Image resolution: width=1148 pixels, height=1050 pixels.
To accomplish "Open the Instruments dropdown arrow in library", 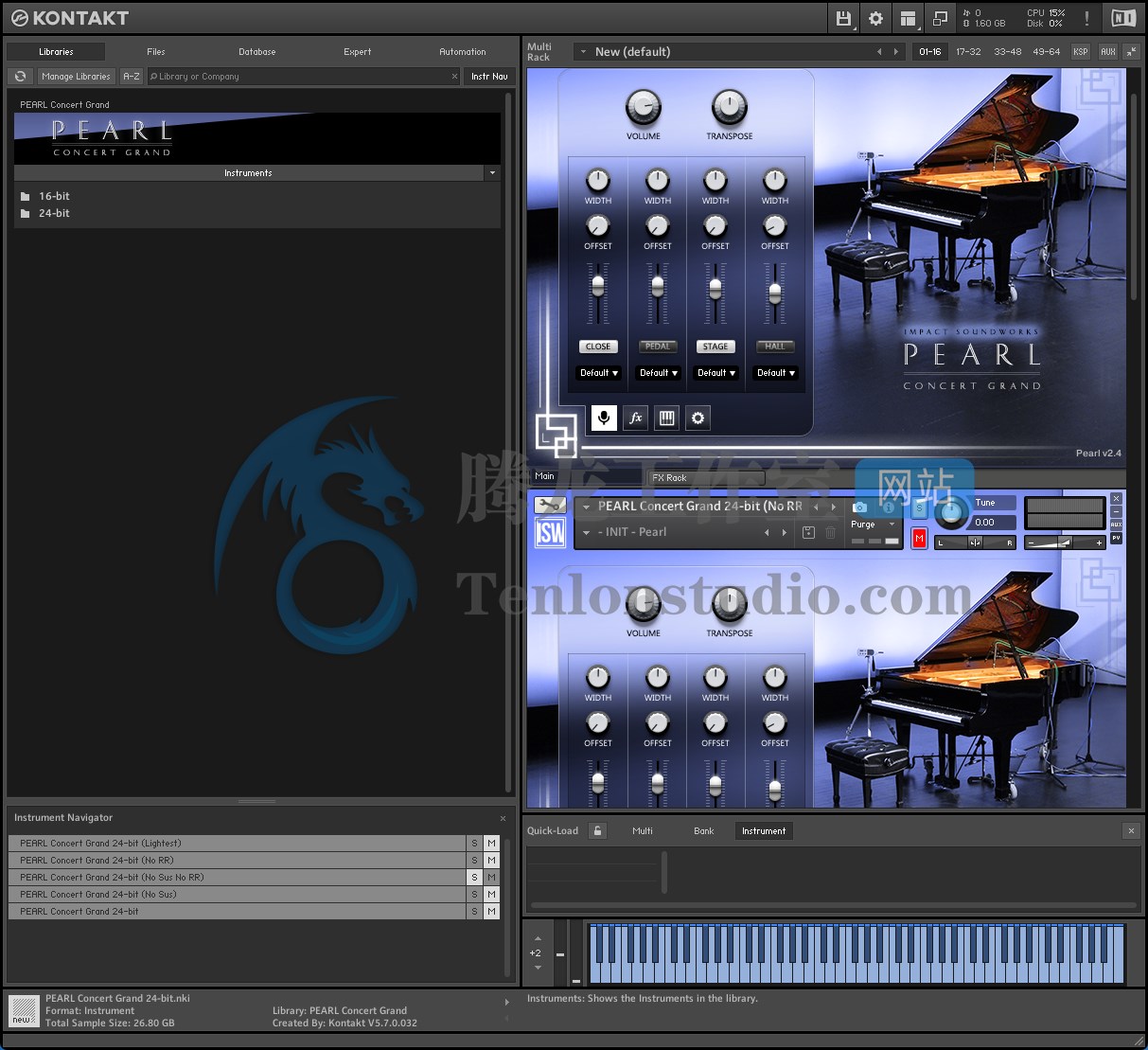I will [x=491, y=173].
